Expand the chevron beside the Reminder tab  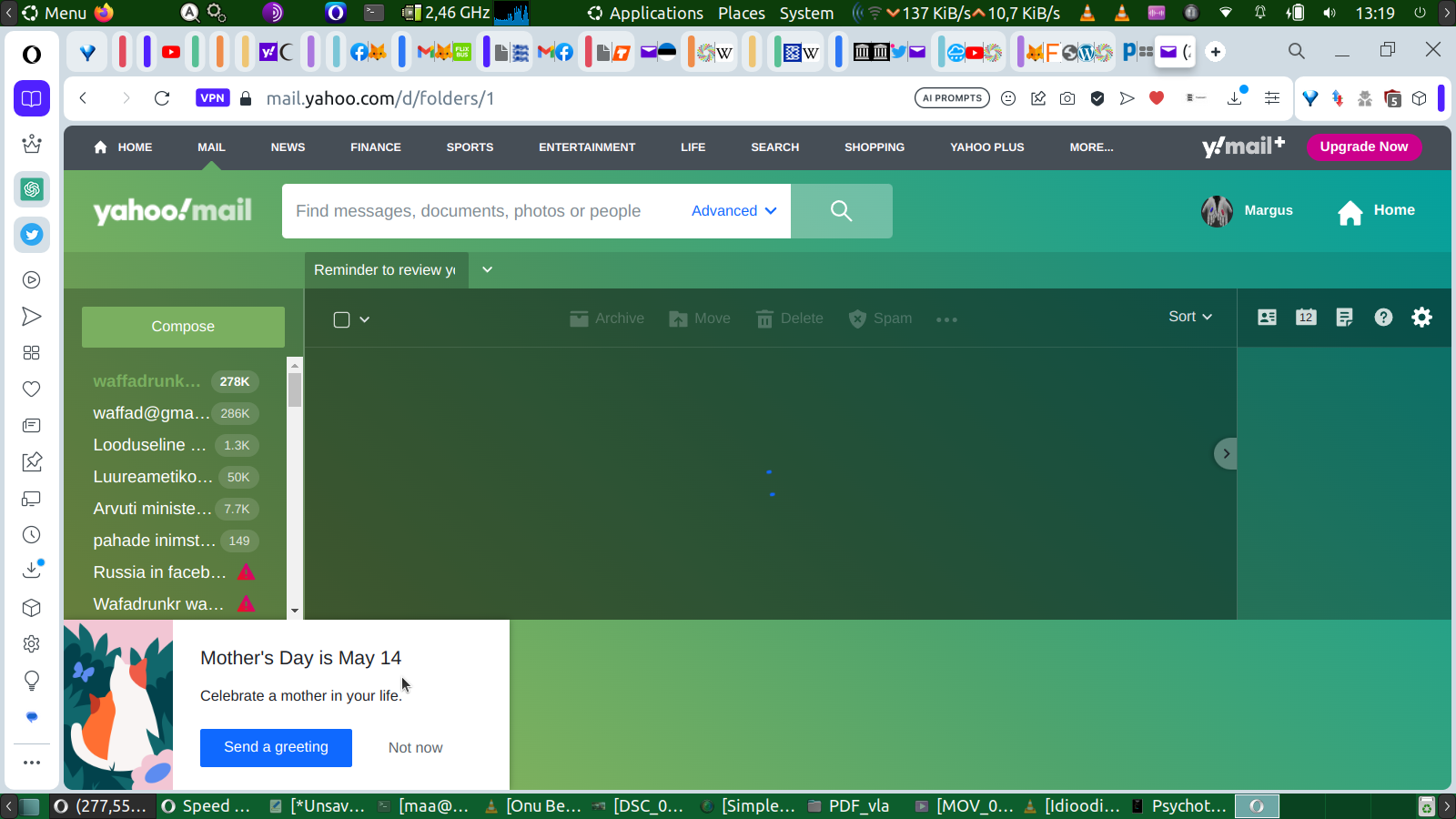pos(487,269)
